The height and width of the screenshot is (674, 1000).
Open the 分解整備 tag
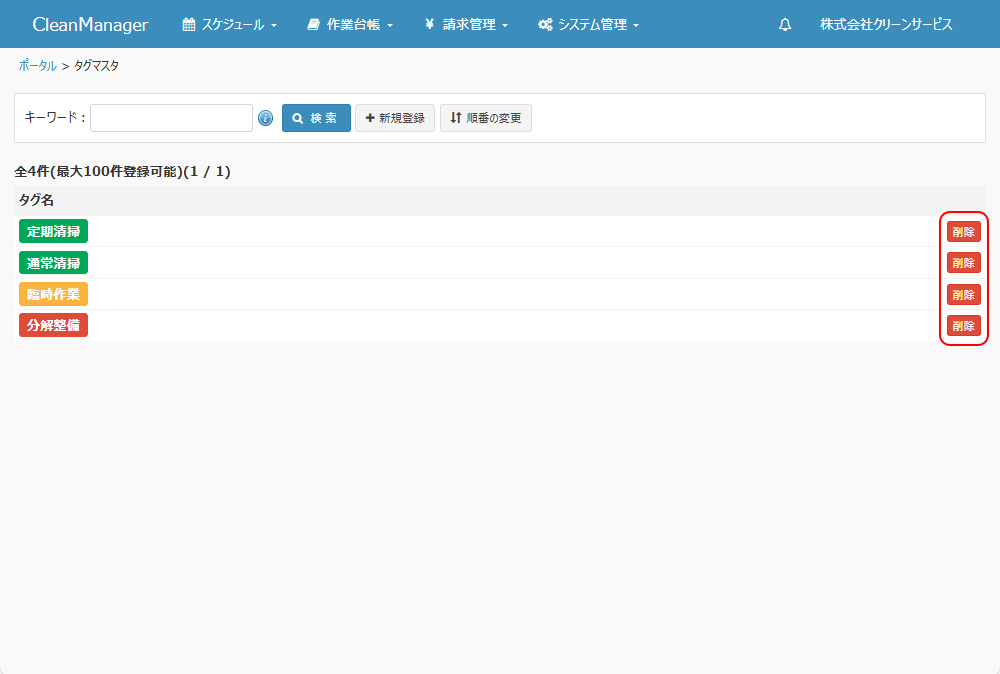point(54,325)
